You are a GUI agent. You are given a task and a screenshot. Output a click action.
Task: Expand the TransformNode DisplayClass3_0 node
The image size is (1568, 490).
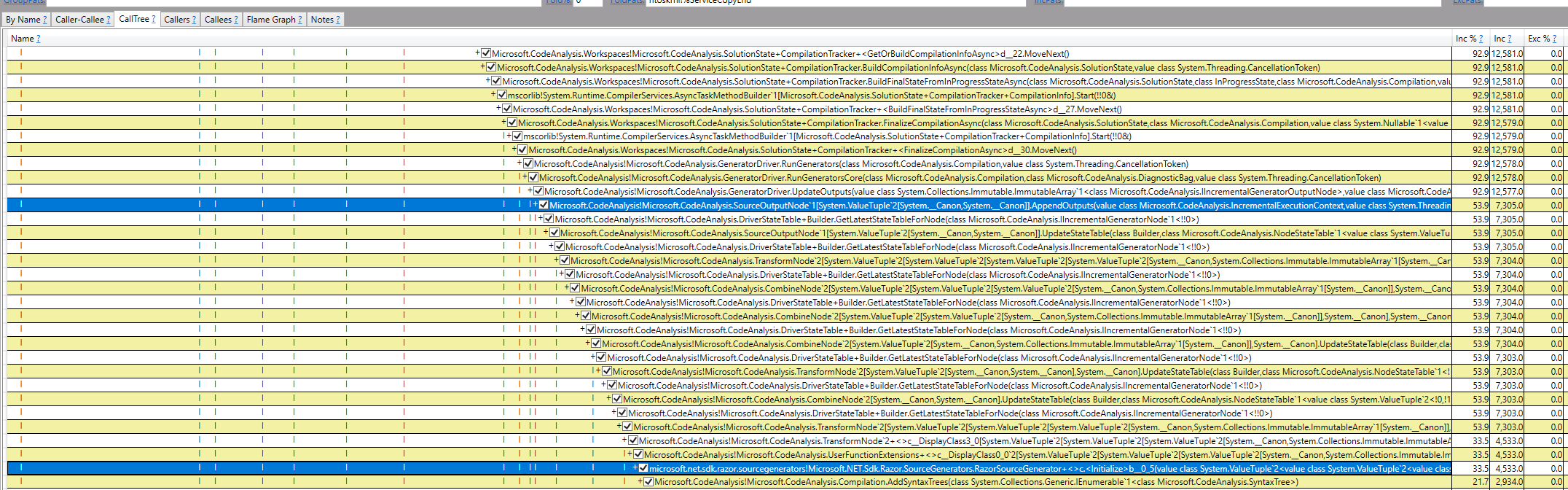[625, 441]
